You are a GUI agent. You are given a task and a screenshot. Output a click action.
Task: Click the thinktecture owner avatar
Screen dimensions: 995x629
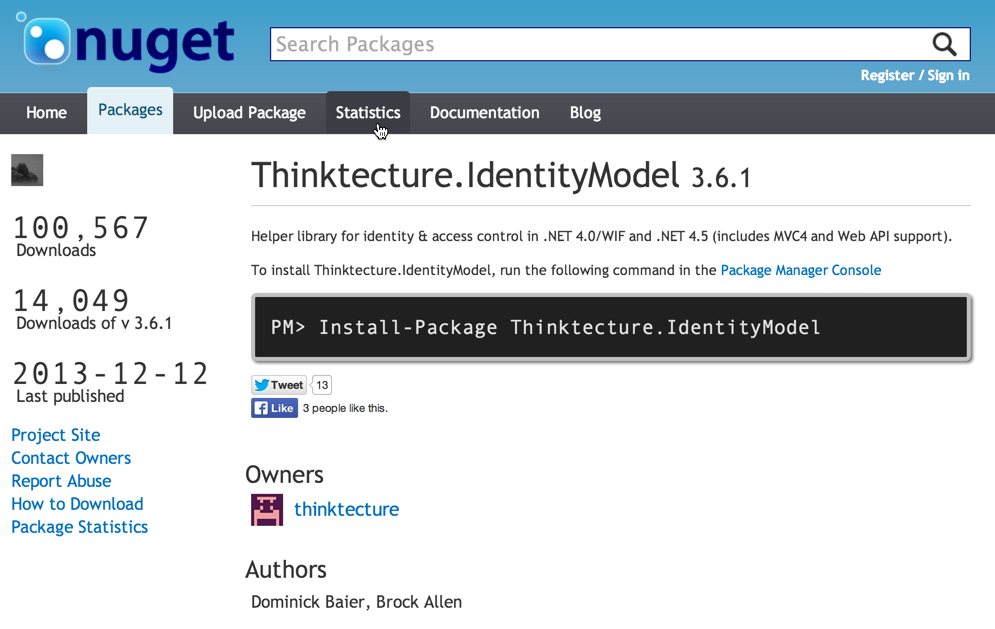pos(267,510)
